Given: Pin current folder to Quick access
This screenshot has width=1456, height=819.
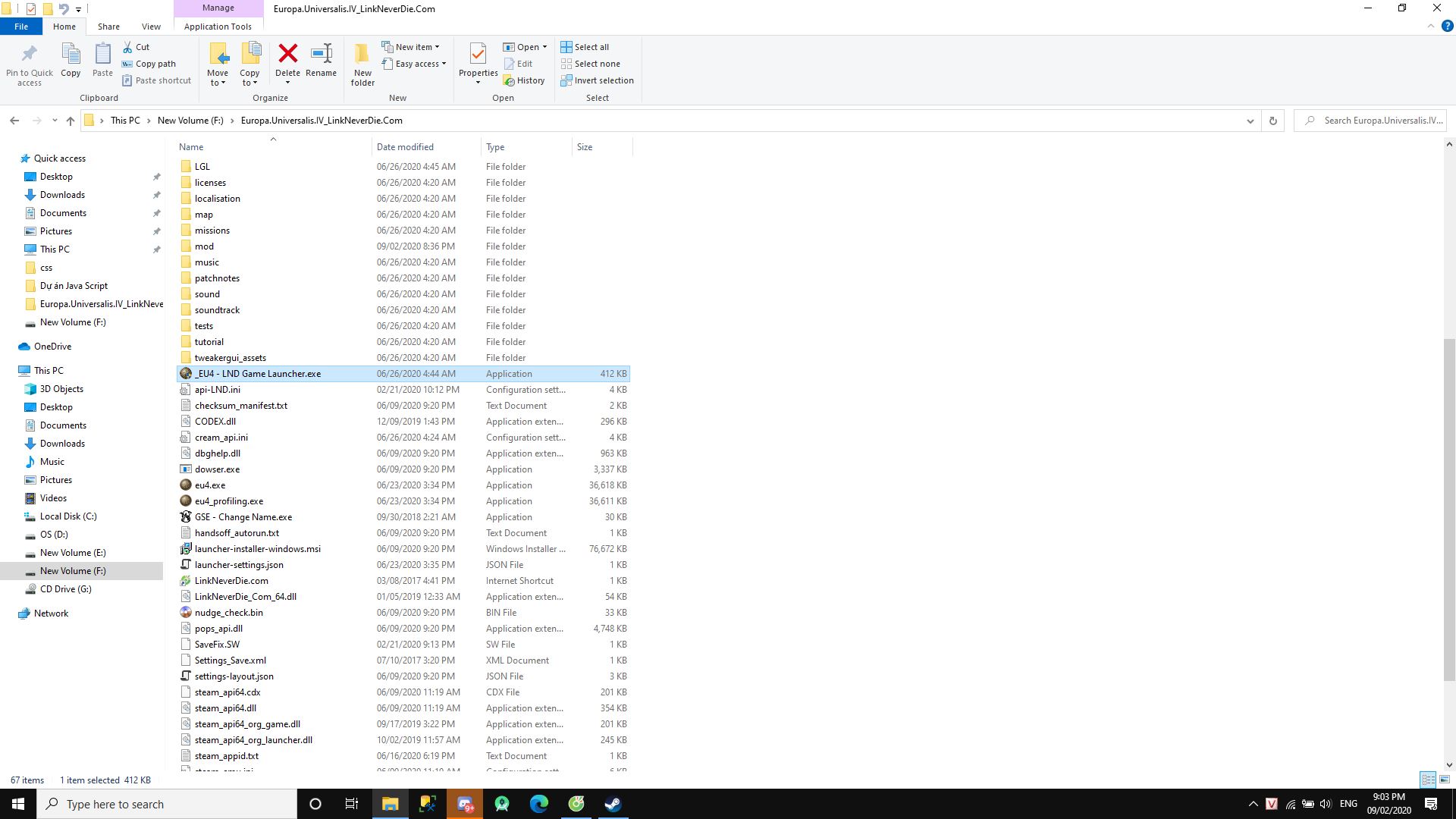Looking at the screenshot, I should click(x=30, y=64).
